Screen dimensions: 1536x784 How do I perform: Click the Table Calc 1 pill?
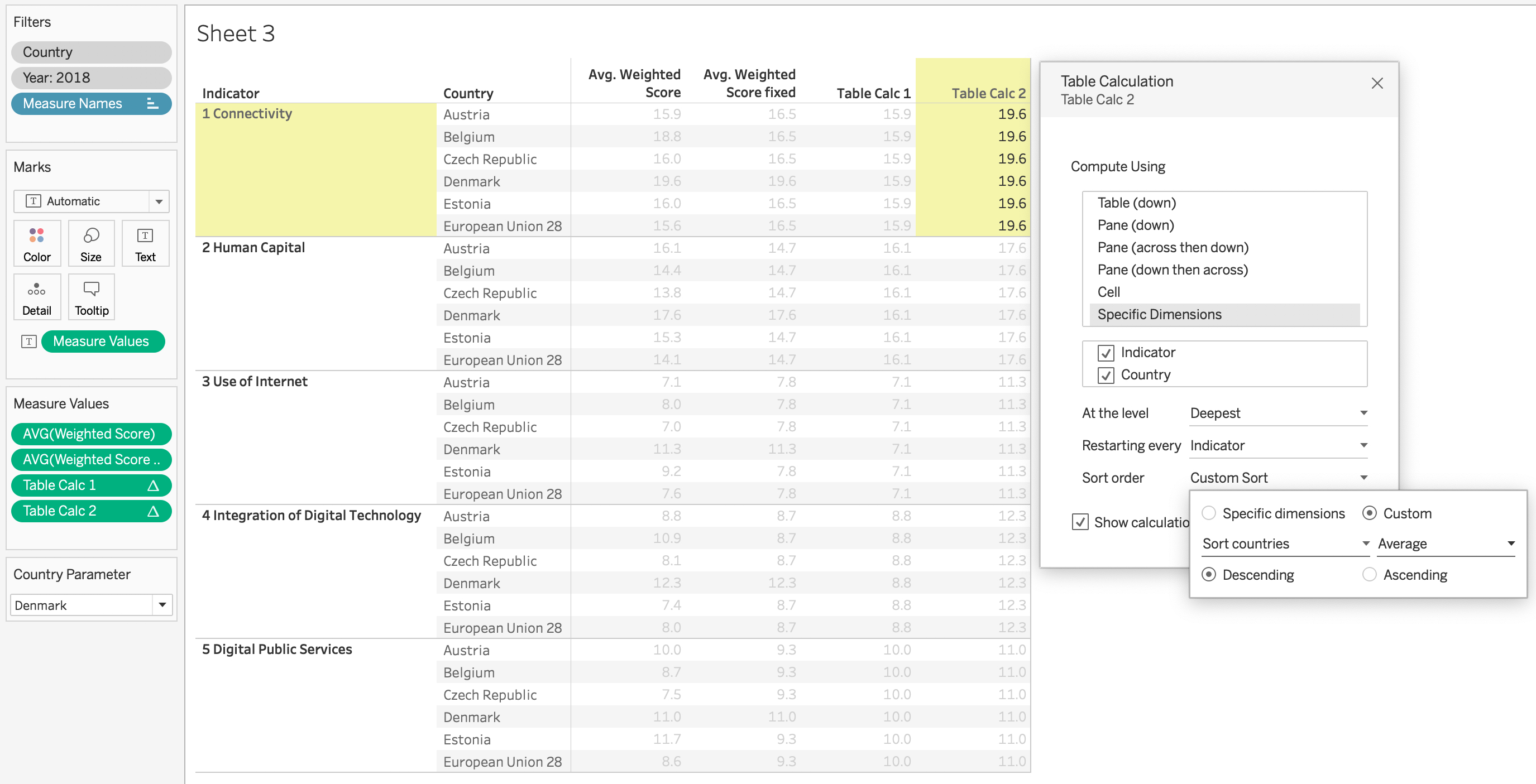pos(91,485)
